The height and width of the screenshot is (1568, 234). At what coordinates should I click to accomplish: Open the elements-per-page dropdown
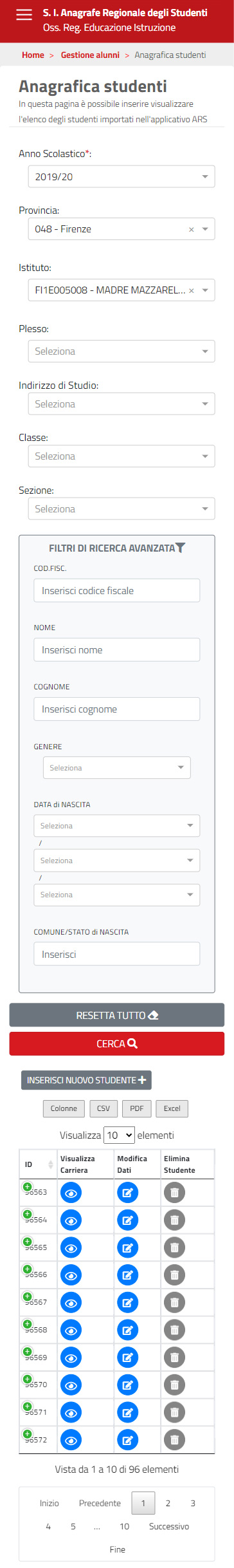[120, 1135]
